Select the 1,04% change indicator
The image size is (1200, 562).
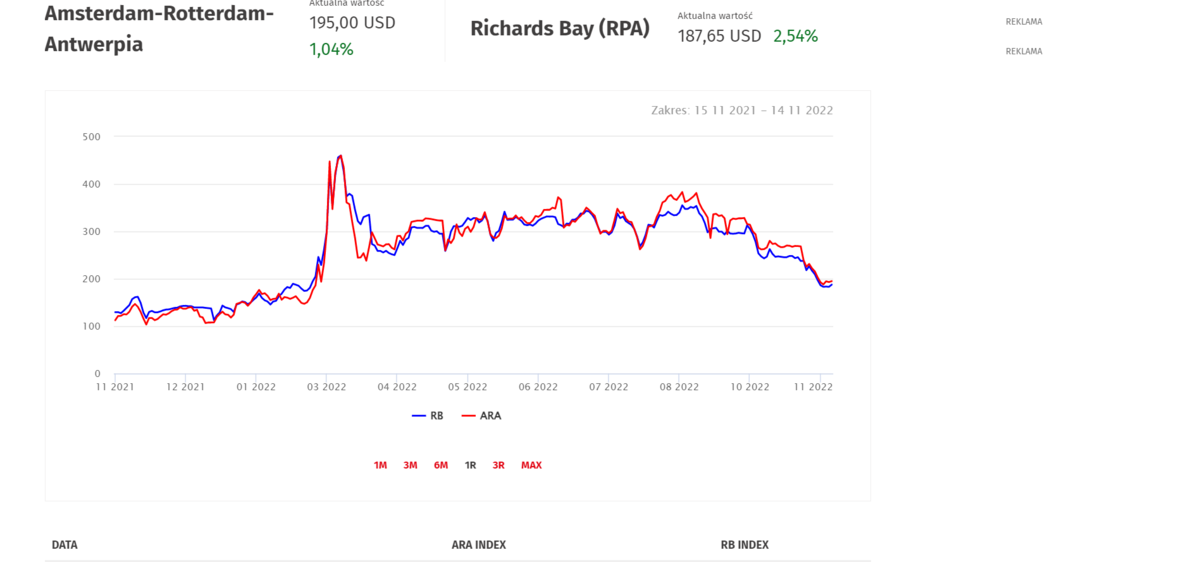point(331,49)
